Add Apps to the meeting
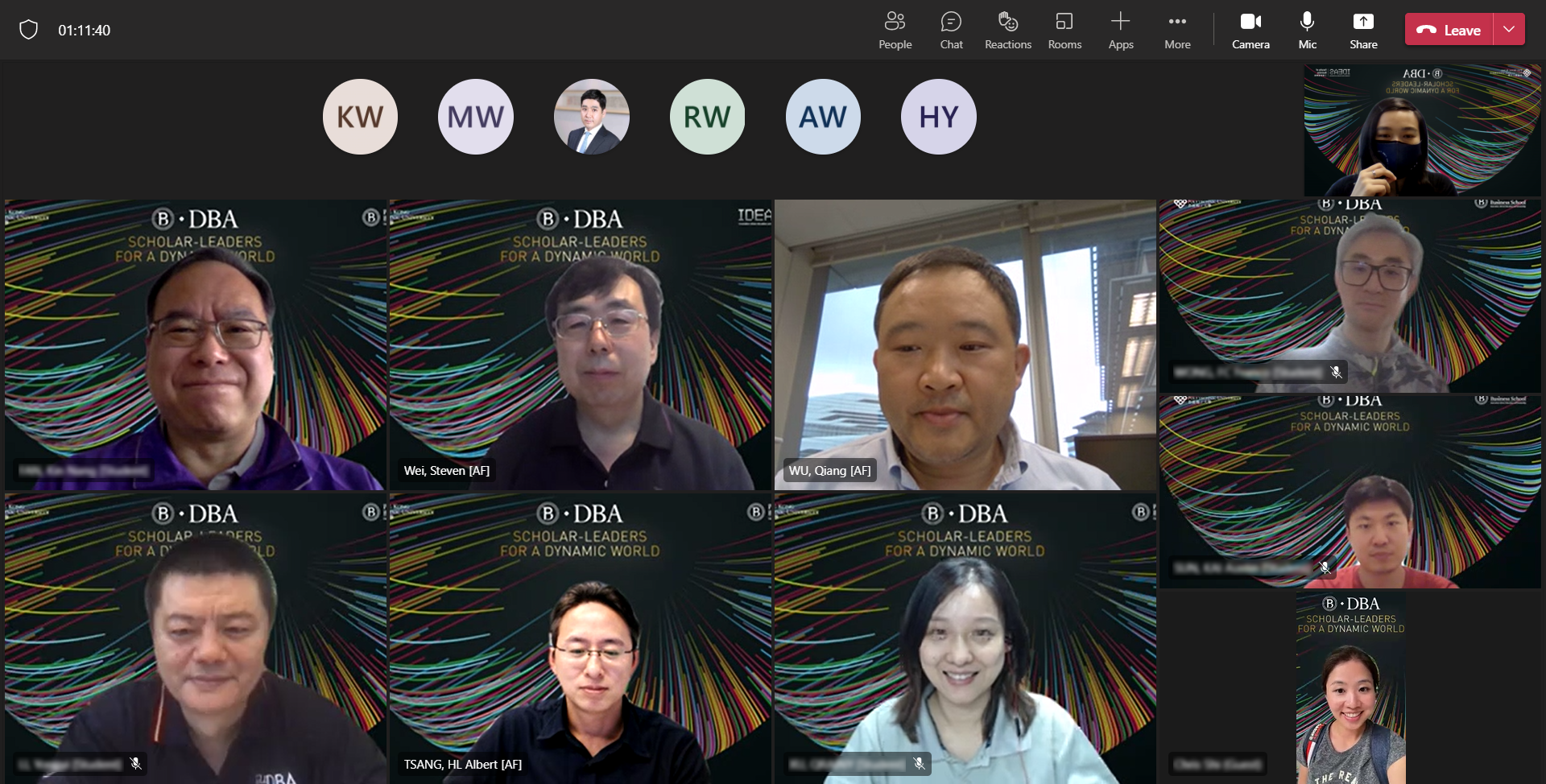This screenshot has width=1546, height=784. (x=1120, y=31)
